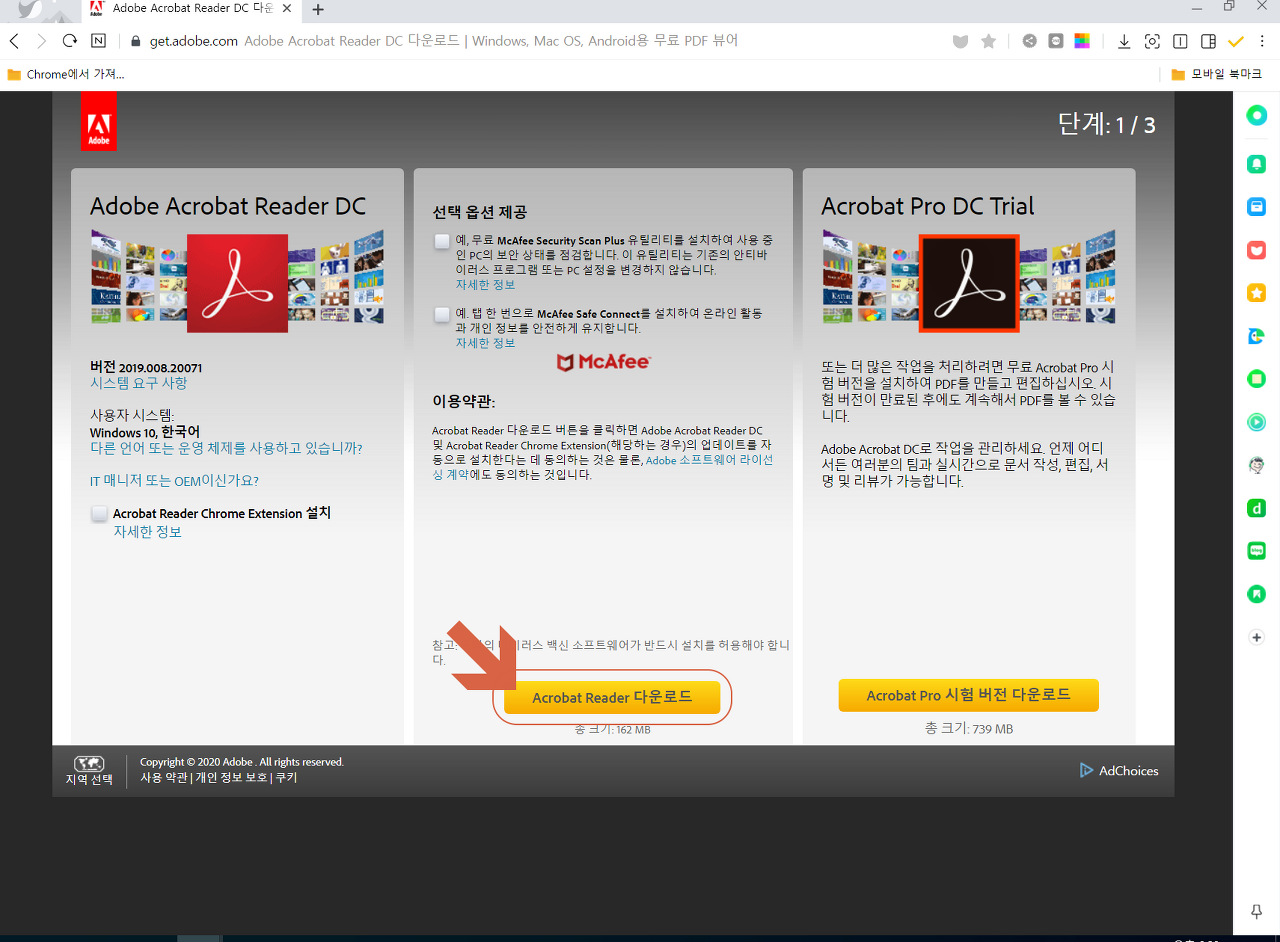Click 'Acrobat Pro 시험 버전 다운로드' button

tap(968, 695)
